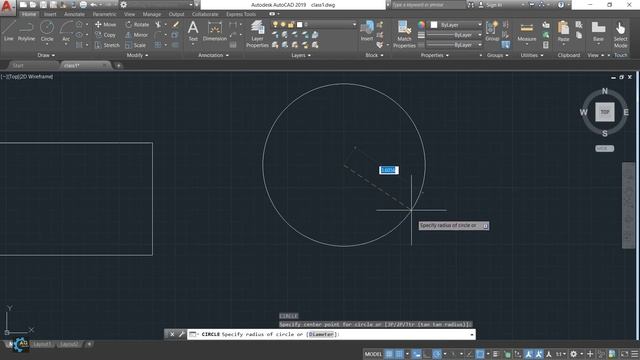Open the AutoCAD application menu
640x360 pixels.
coord(8,7)
